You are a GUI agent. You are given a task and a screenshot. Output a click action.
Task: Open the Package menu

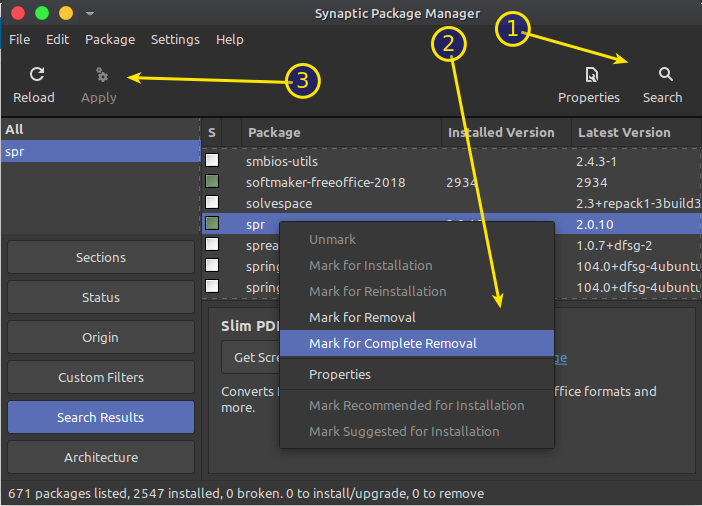(x=110, y=39)
